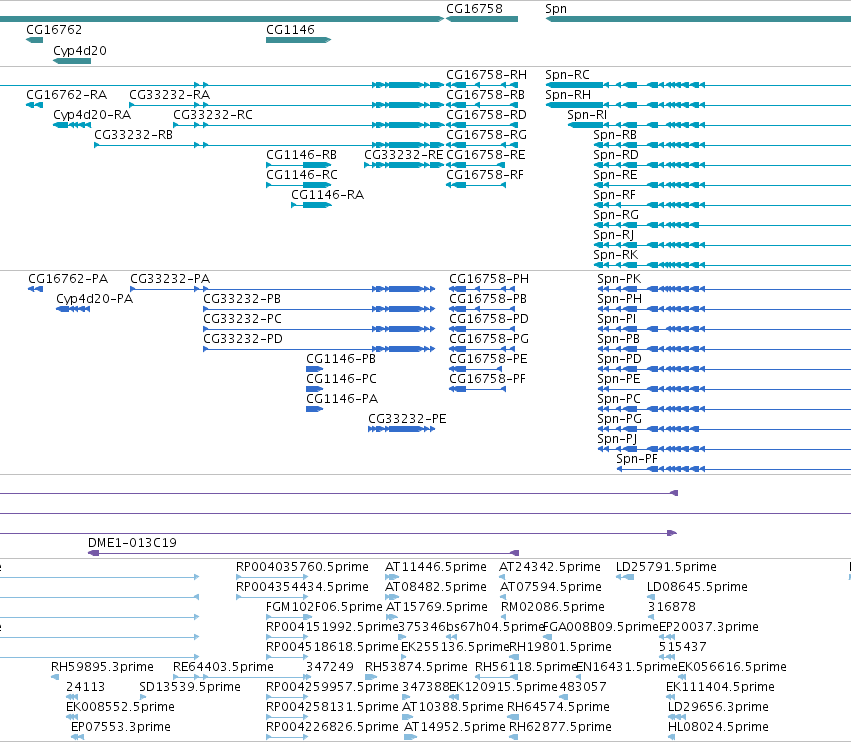Image resolution: width=851 pixels, height=742 pixels.
Task: Select the Cyp4d20-PA protein label
Action: point(94,299)
